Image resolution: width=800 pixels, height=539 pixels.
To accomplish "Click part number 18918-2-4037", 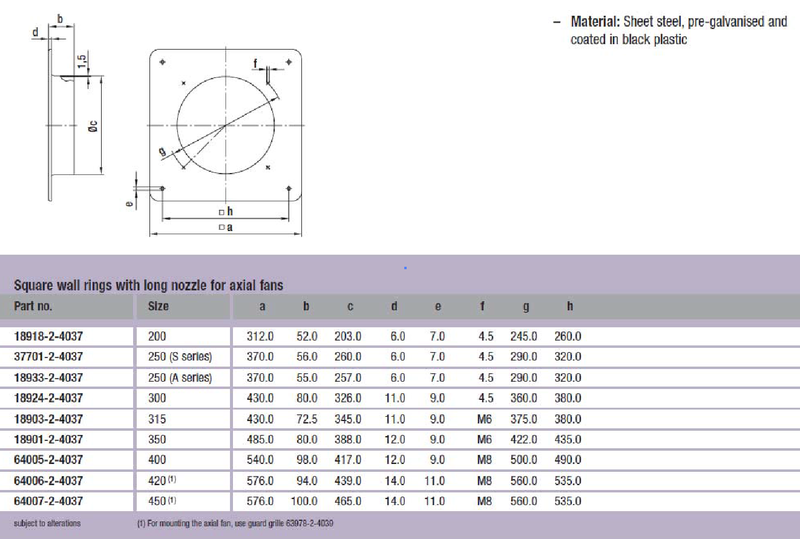I will (x=47, y=337).
